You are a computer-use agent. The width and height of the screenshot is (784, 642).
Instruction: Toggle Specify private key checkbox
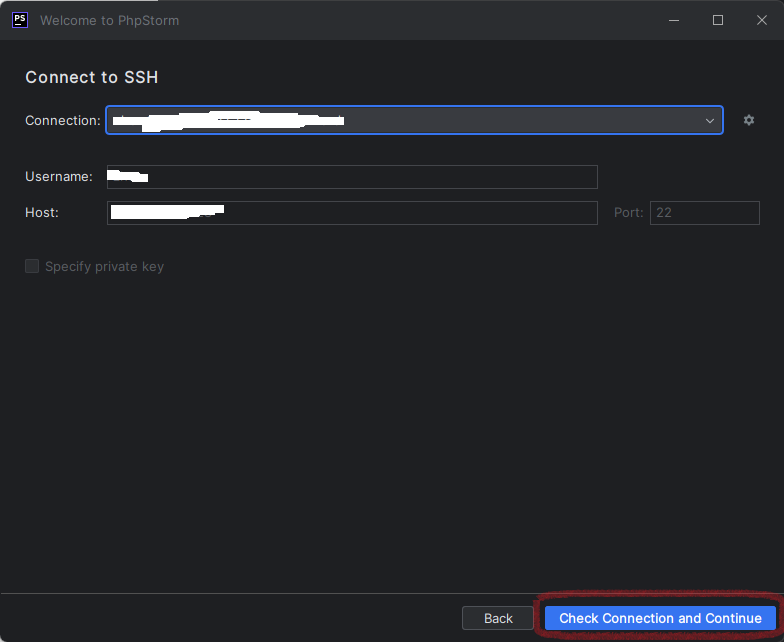click(32, 266)
